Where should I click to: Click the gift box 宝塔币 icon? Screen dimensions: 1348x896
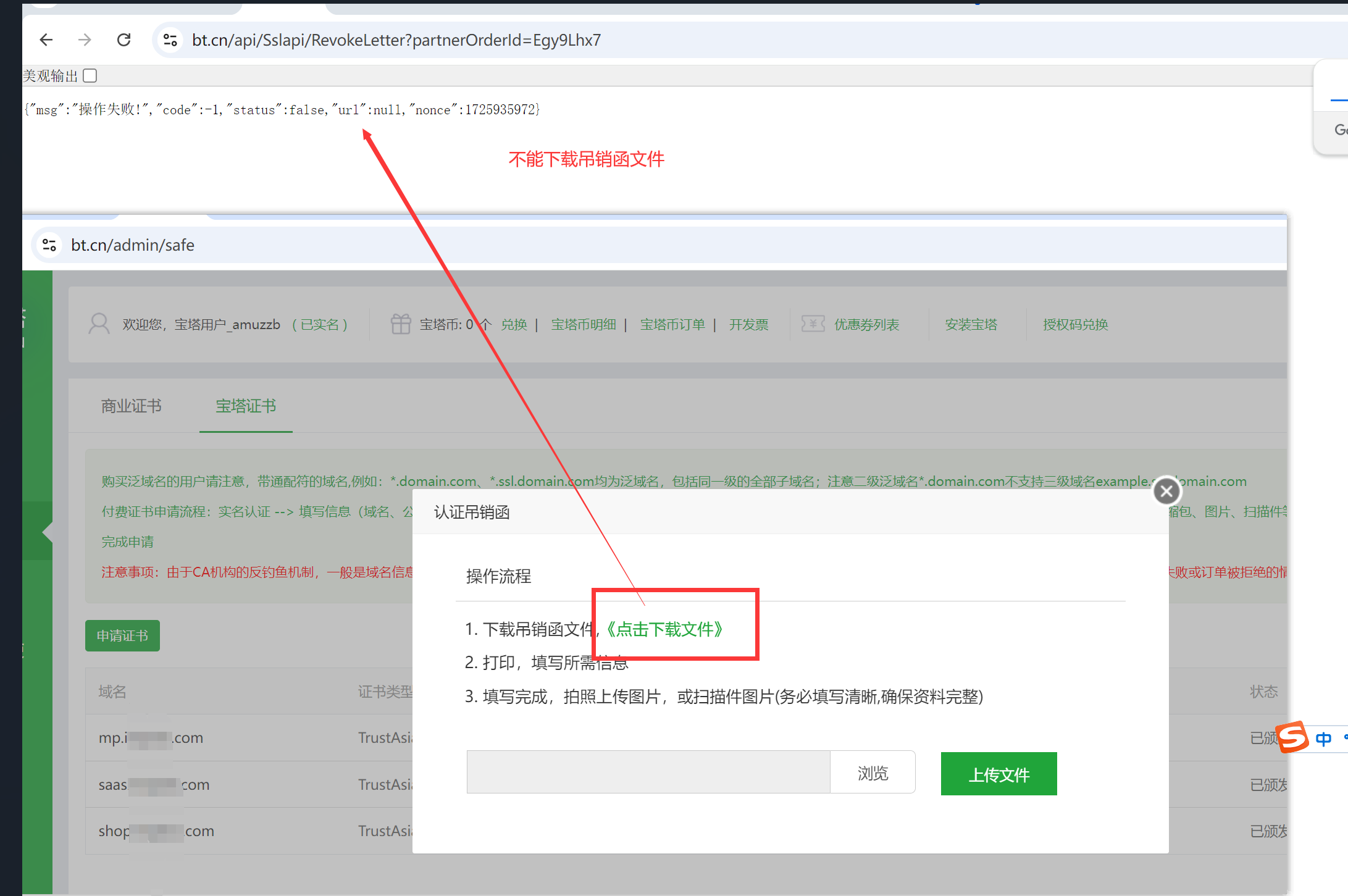tap(400, 324)
